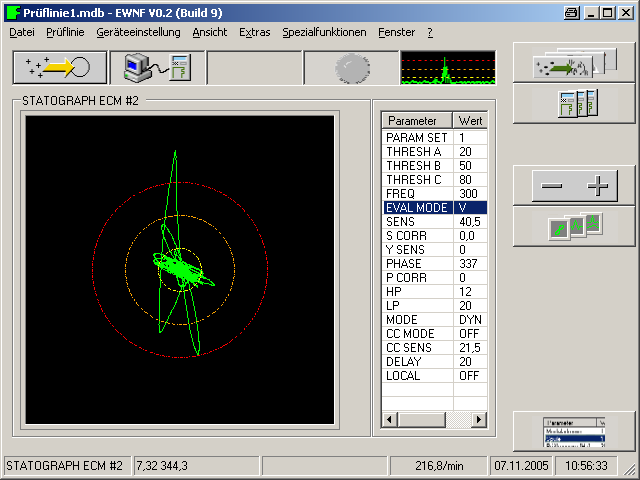Click the yellow arrow to circle toolbar button

tap(60, 67)
